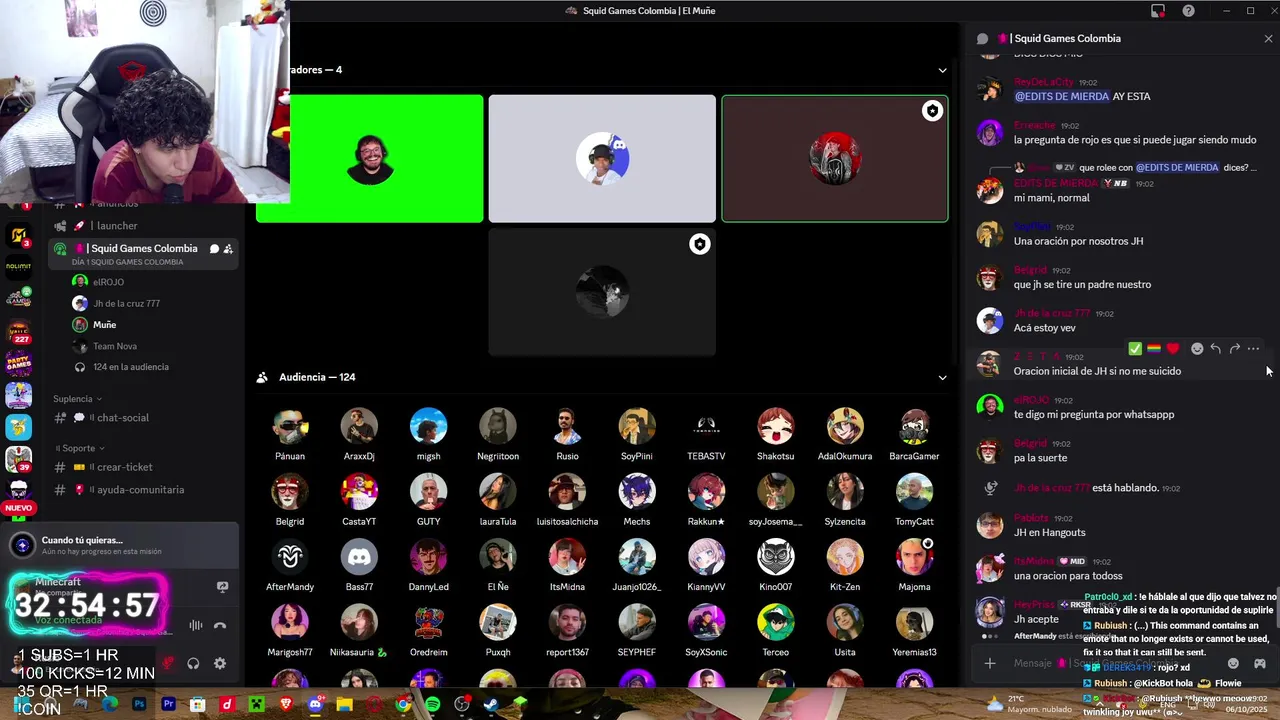Add a checkmark reaction to the message

tap(1135, 349)
